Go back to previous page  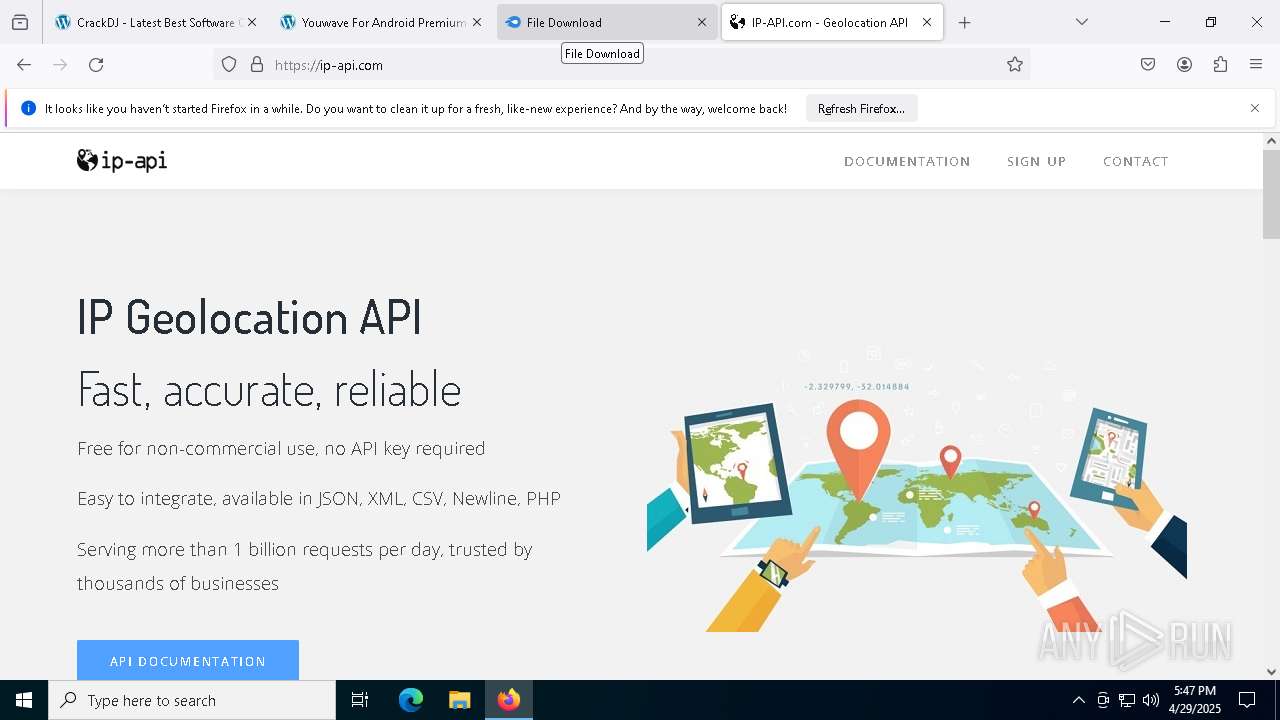[24, 65]
